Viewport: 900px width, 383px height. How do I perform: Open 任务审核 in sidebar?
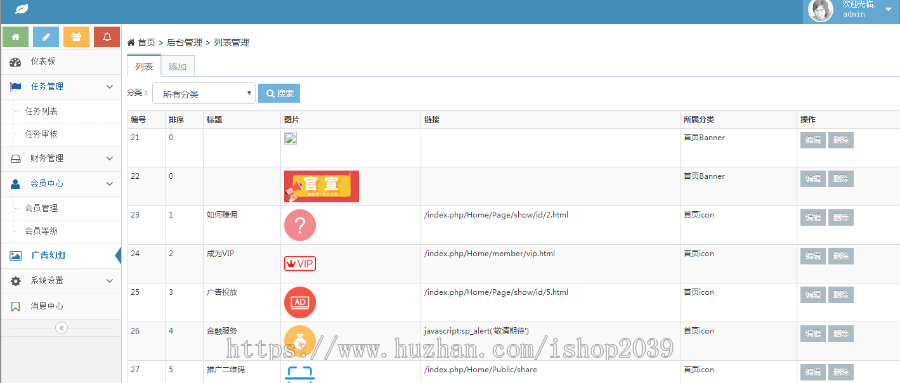(41, 134)
